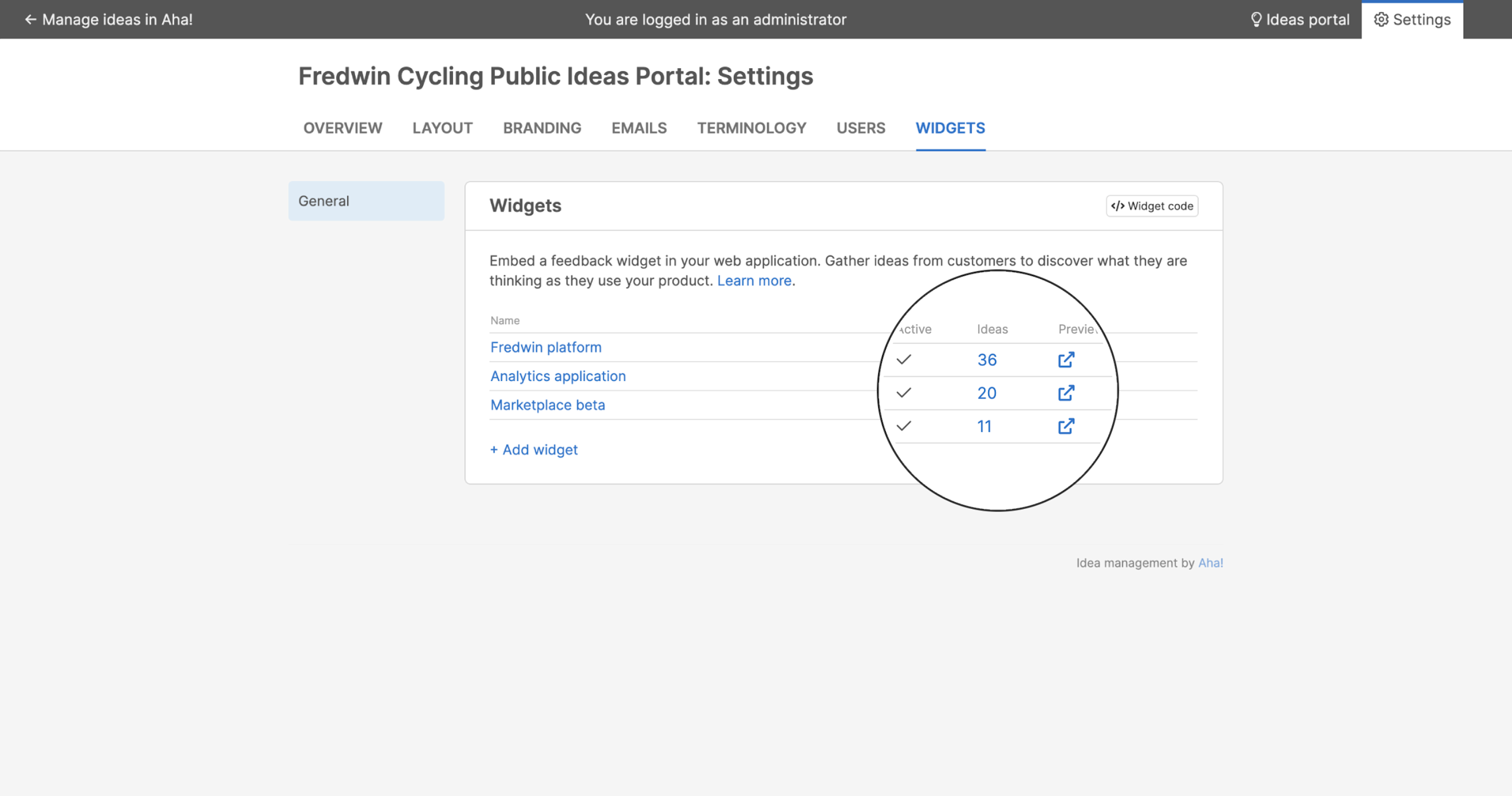The width and height of the screenshot is (1512, 796).
Task: Open the Fredwin platform widget link
Action: click(x=546, y=347)
